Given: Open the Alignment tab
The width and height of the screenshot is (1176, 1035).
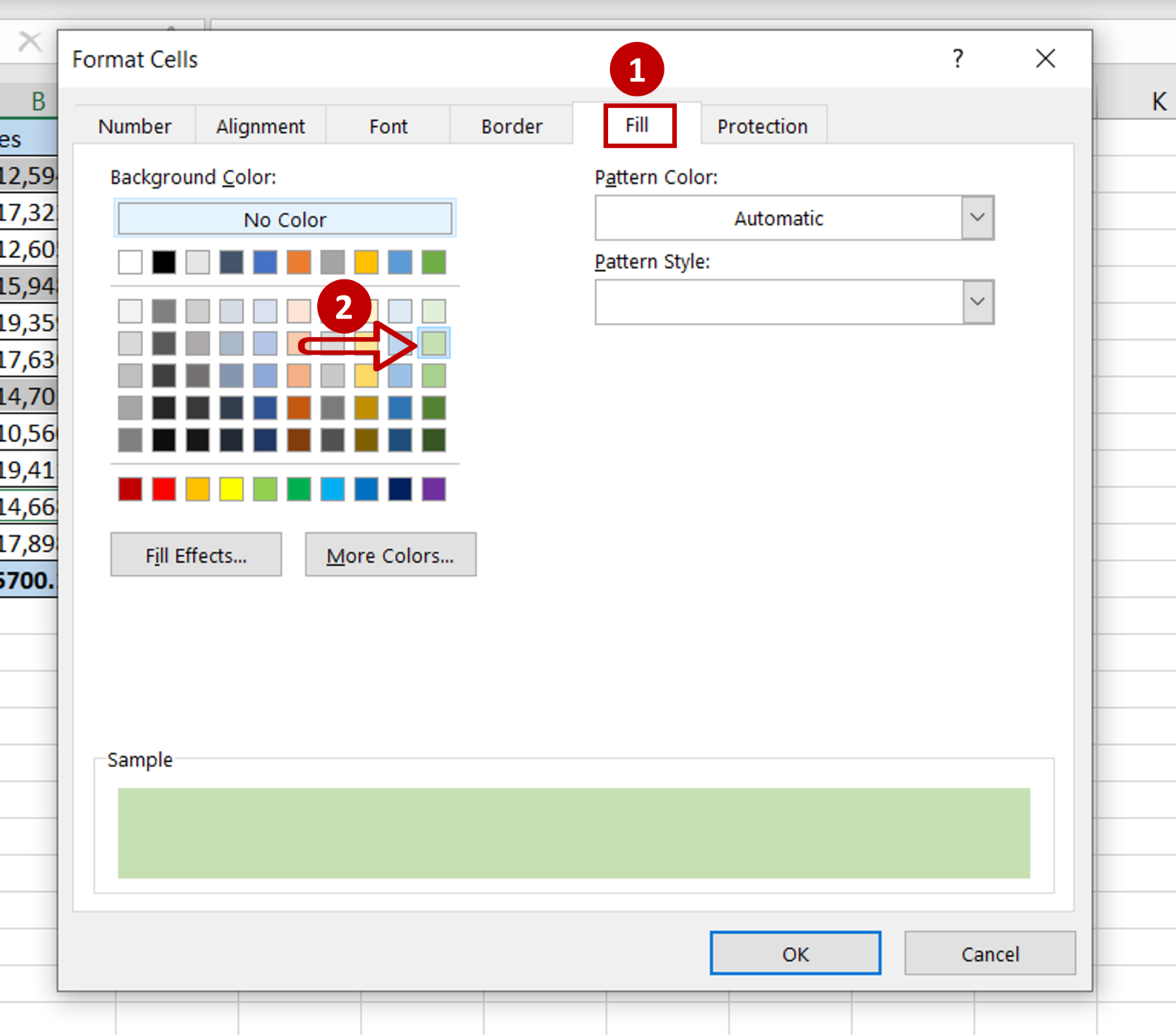Looking at the screenshot, I should 260,126.
